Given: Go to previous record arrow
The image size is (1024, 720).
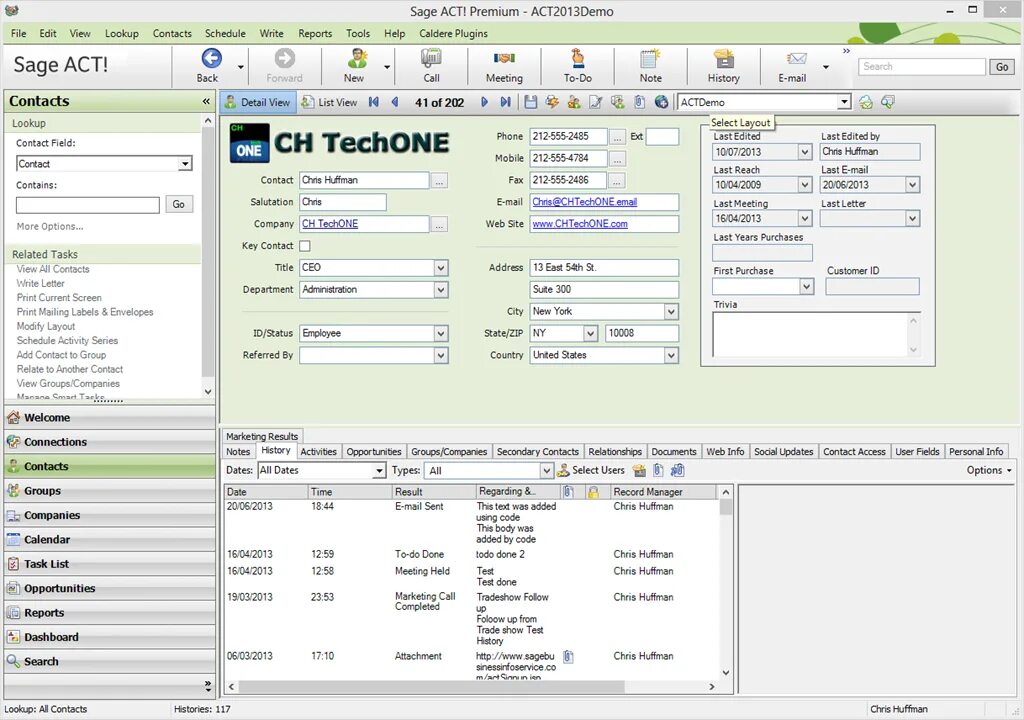Looking at the screenshot, I should point(395,102).
